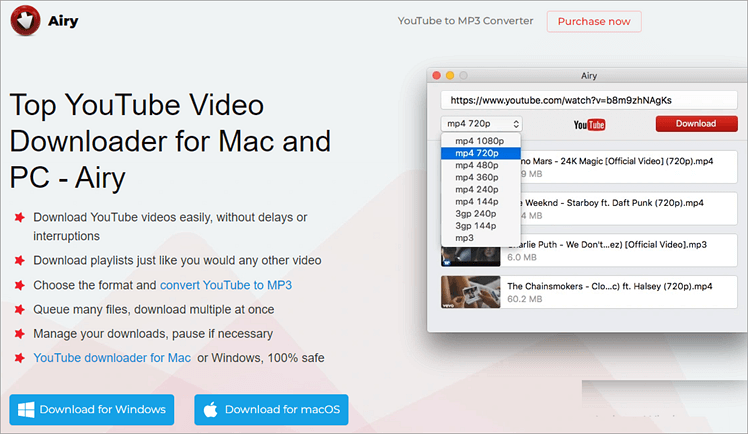The image size is (748, 434).
Task: Click the Airy logo icon
Action: (24, 22)
